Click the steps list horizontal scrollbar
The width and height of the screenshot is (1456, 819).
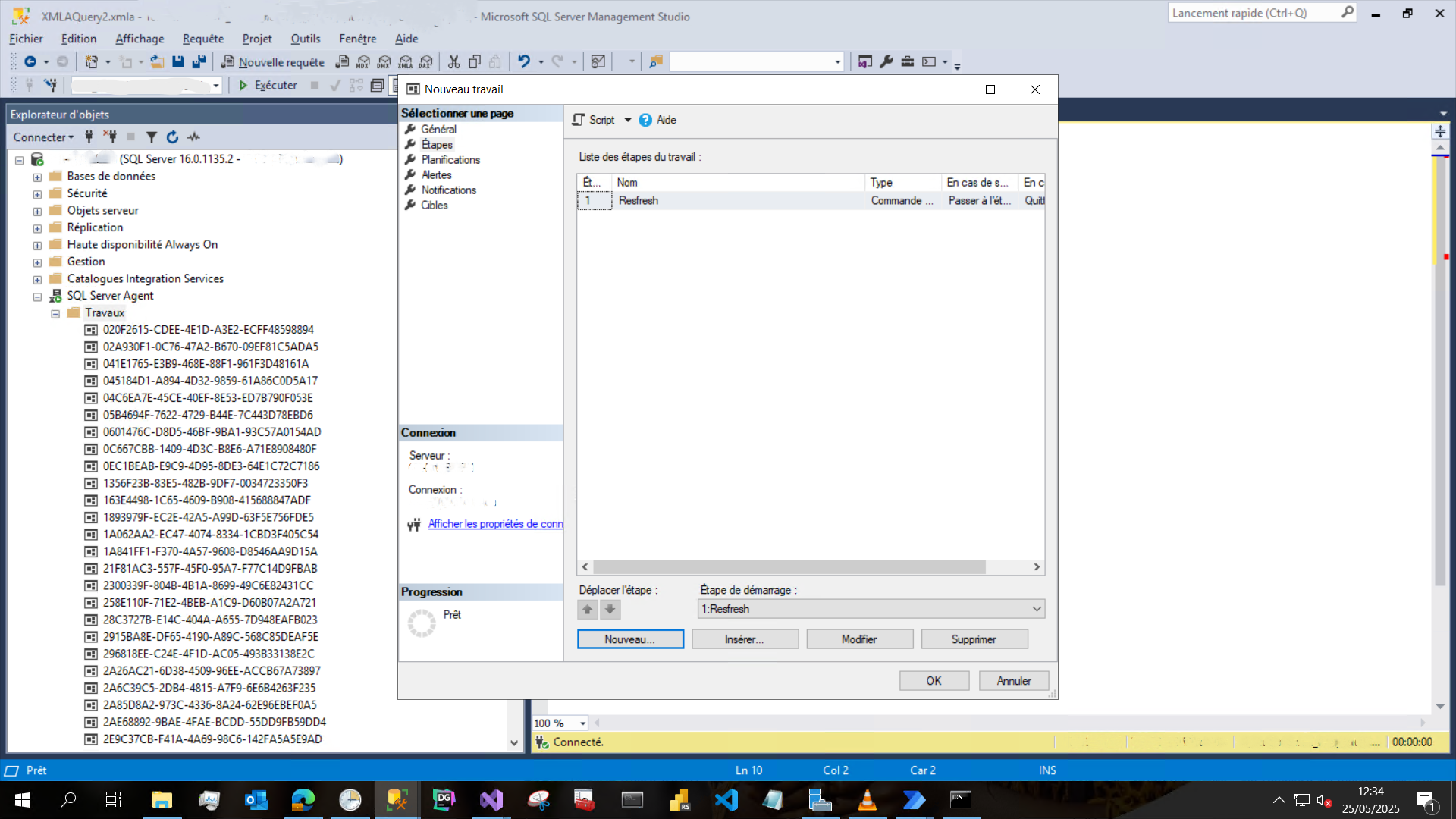pyautogui.click(x=789, y=567)
